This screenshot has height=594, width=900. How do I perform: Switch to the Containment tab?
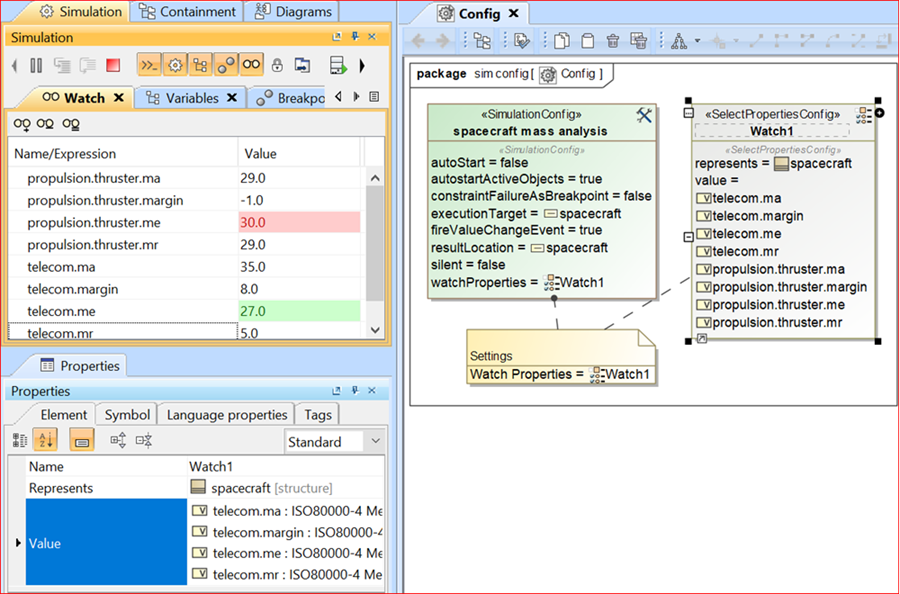pos(190,12)
